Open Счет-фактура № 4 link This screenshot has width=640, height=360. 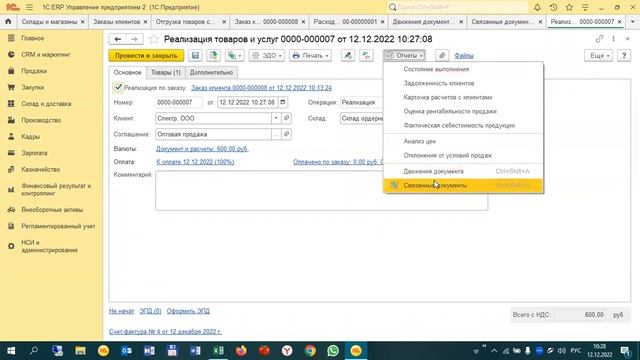pos(165,331)
